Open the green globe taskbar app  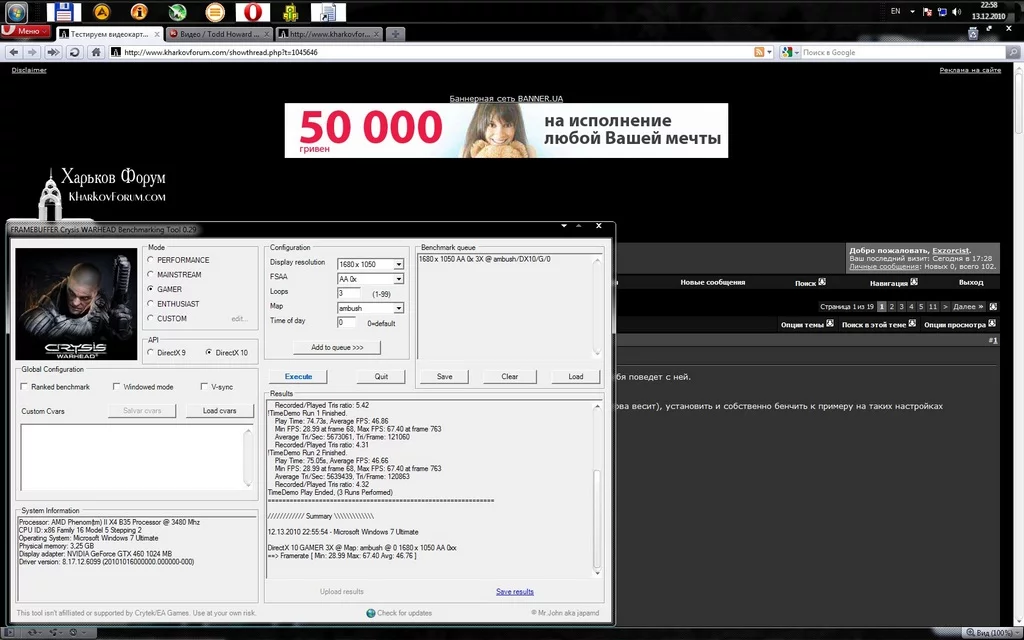pyautogui.click(x=177, y=12)
